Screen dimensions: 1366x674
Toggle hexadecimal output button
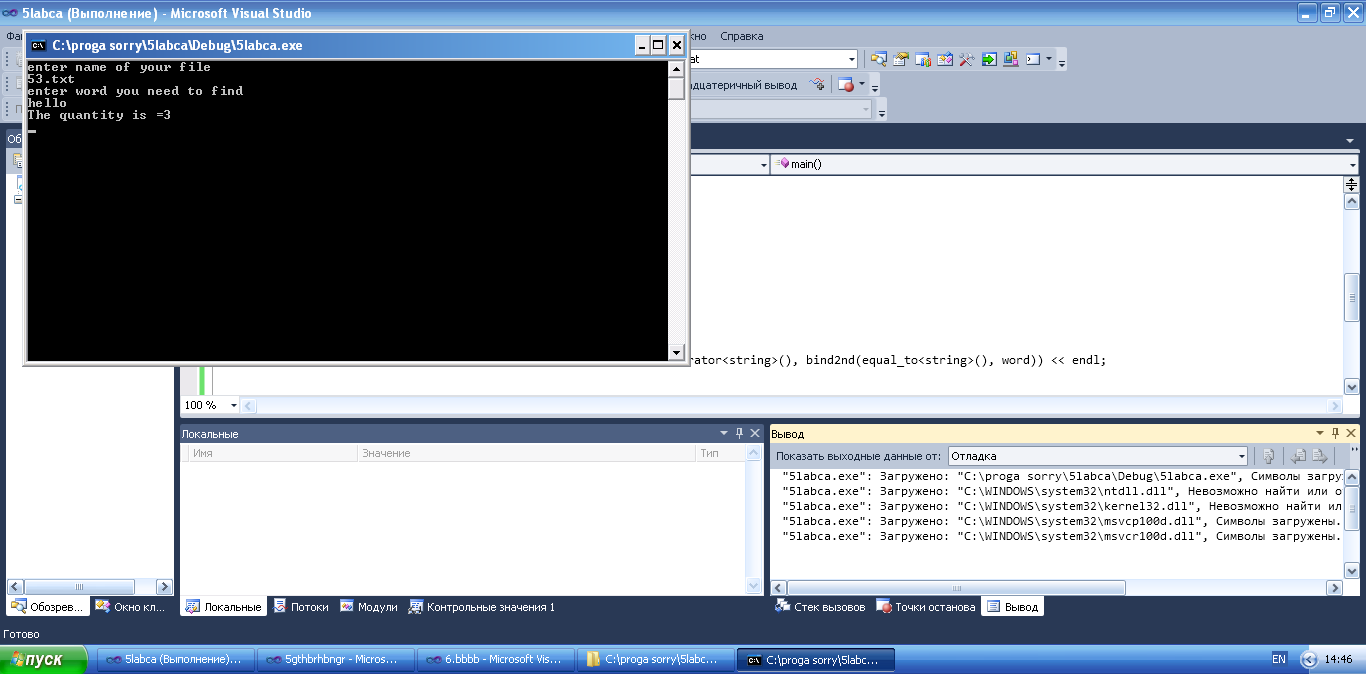pos(744,85)
